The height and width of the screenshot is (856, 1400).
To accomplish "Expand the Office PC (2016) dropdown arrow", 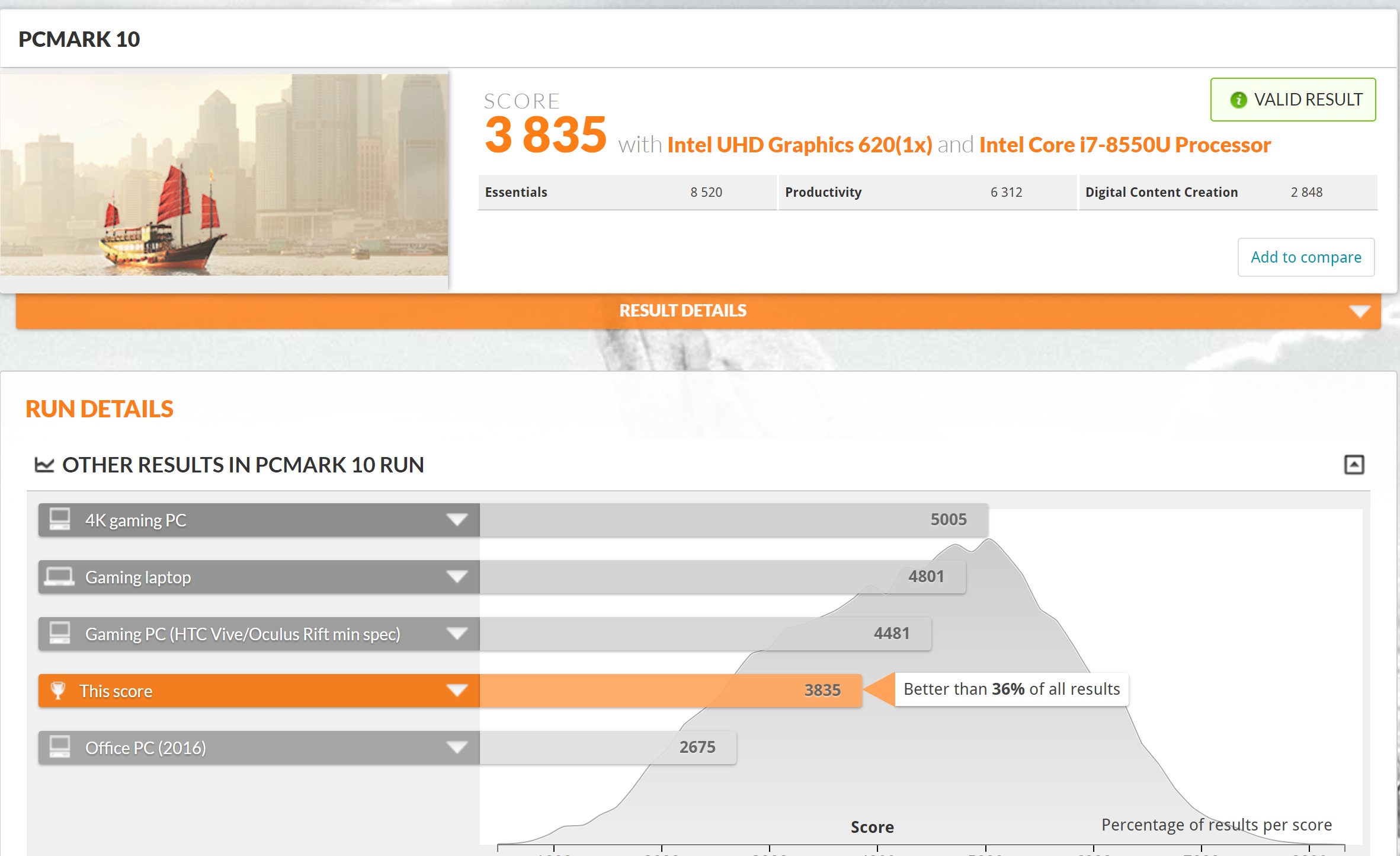I will (457, 748).
